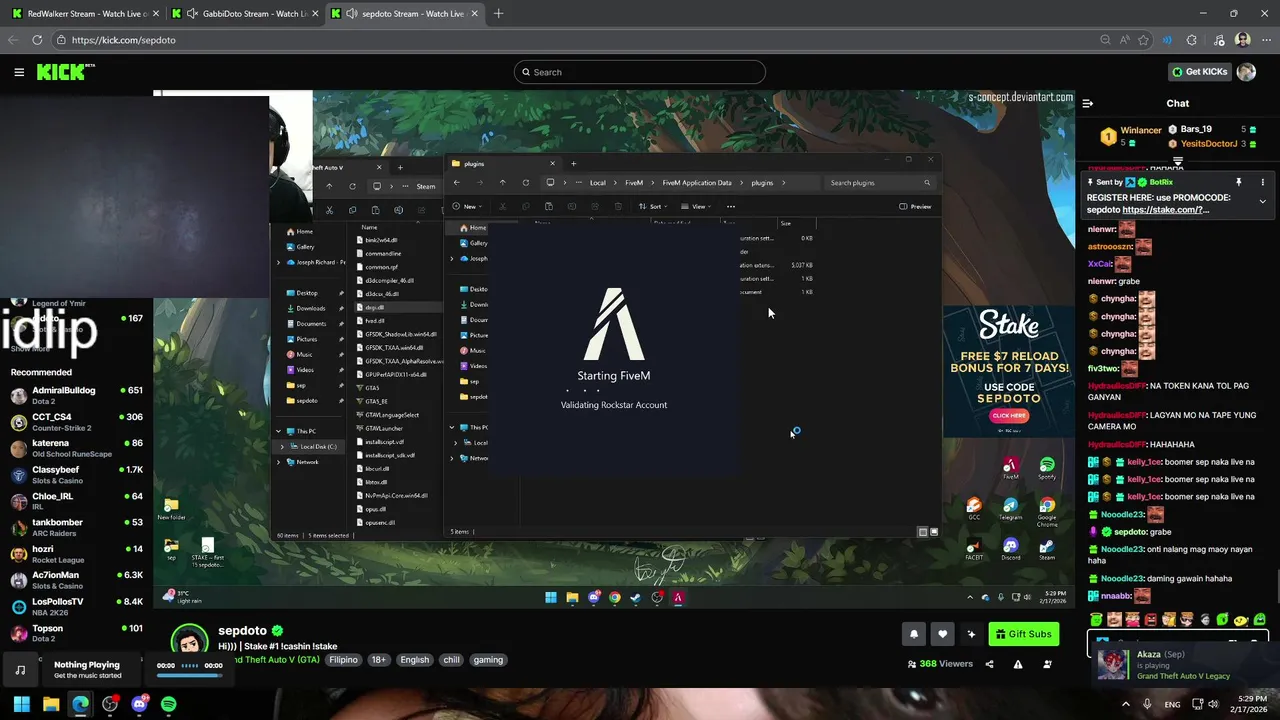1280x720 pixels.
Task: Select the 18+ tag
Action: tap(379, 660)
